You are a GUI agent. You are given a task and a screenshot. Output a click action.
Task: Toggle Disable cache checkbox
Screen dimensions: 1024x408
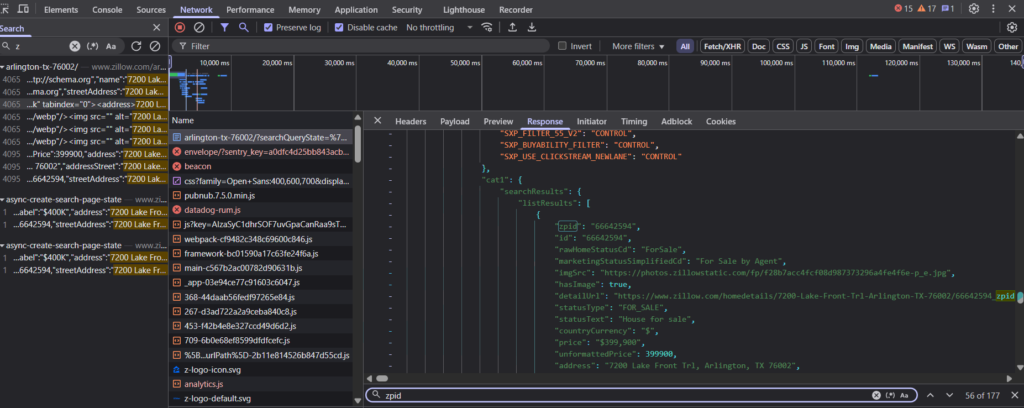pyautogui.click(x=339, y=27)
